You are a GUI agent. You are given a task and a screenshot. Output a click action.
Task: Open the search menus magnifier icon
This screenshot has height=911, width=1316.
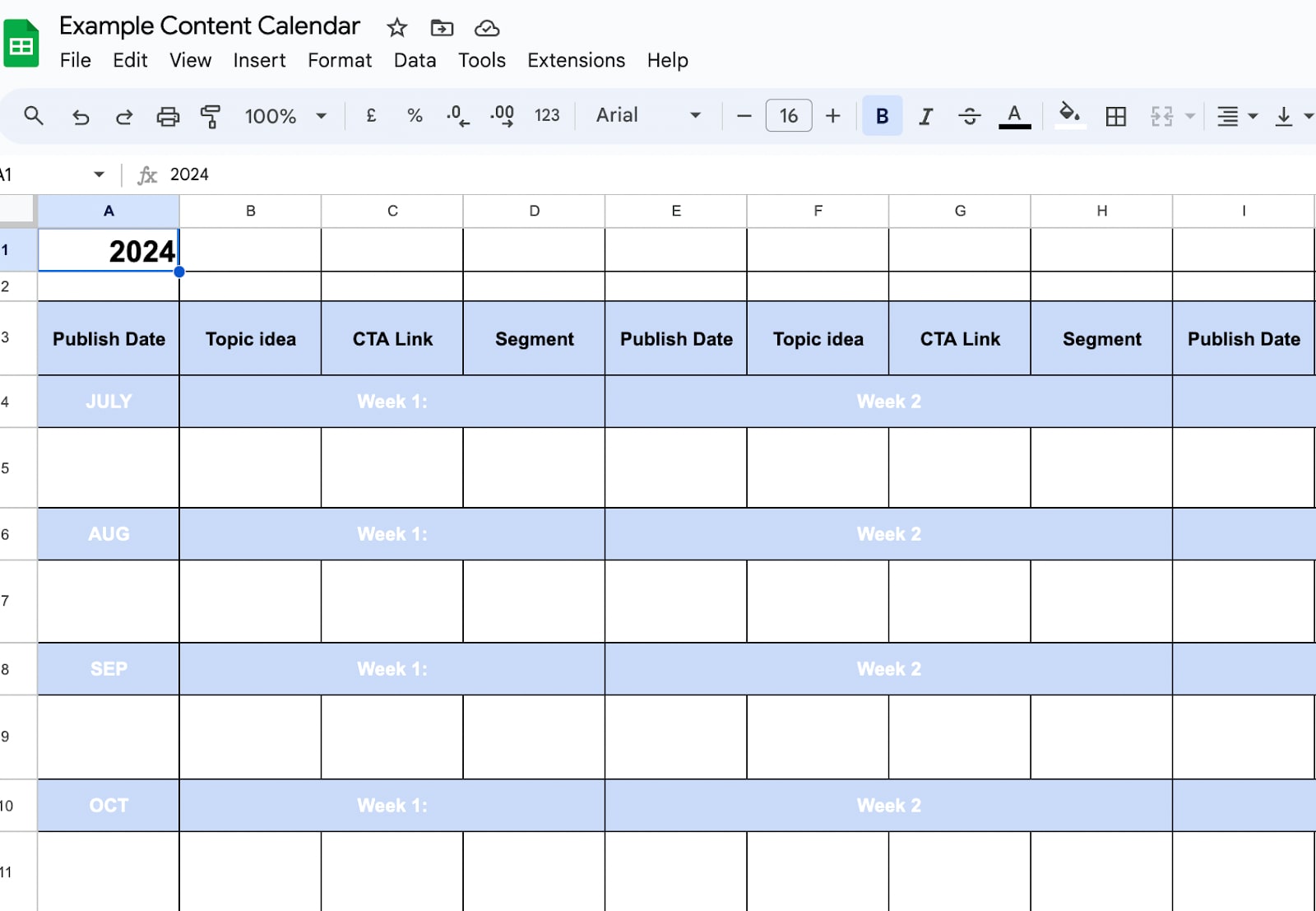click(x=34, y=116)
